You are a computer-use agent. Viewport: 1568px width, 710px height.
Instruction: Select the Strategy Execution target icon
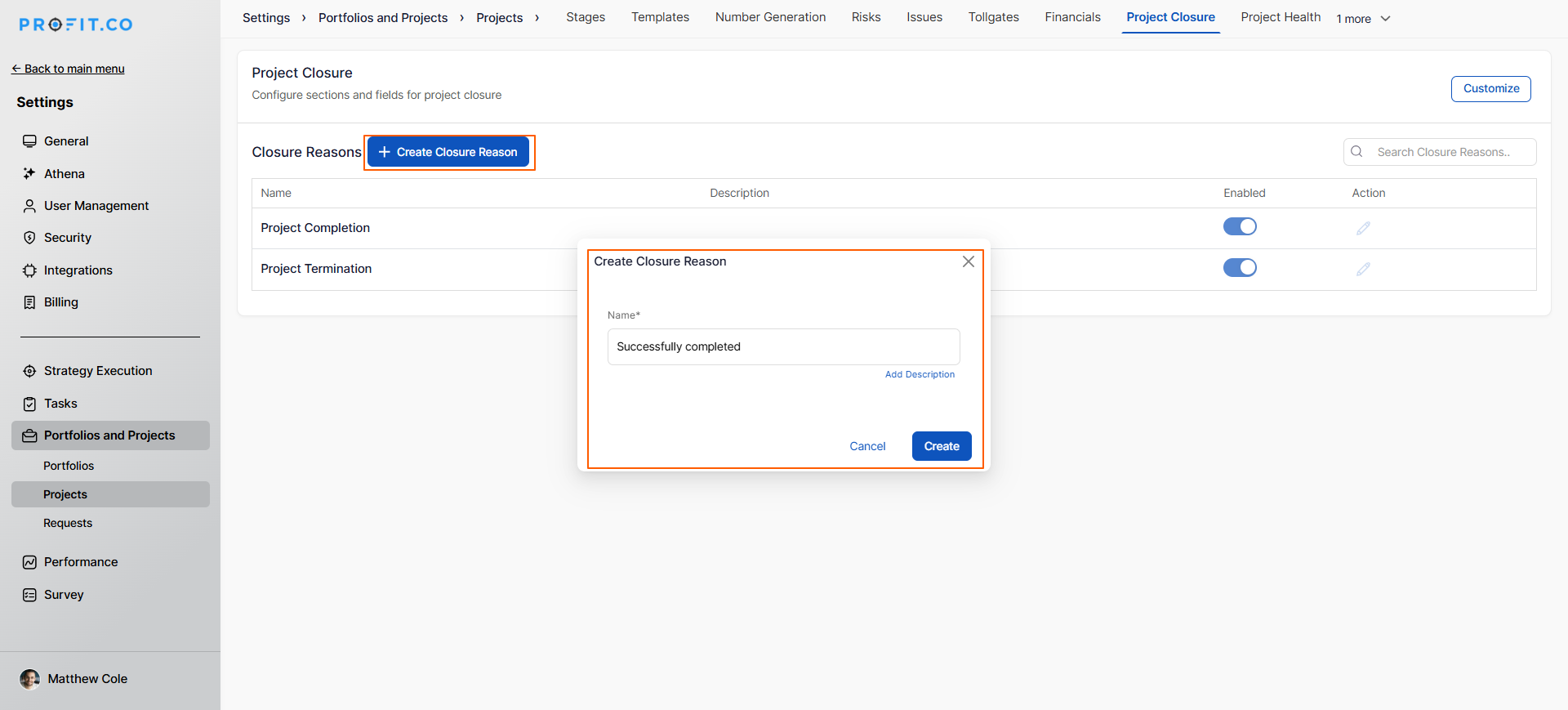pos(29,371)
